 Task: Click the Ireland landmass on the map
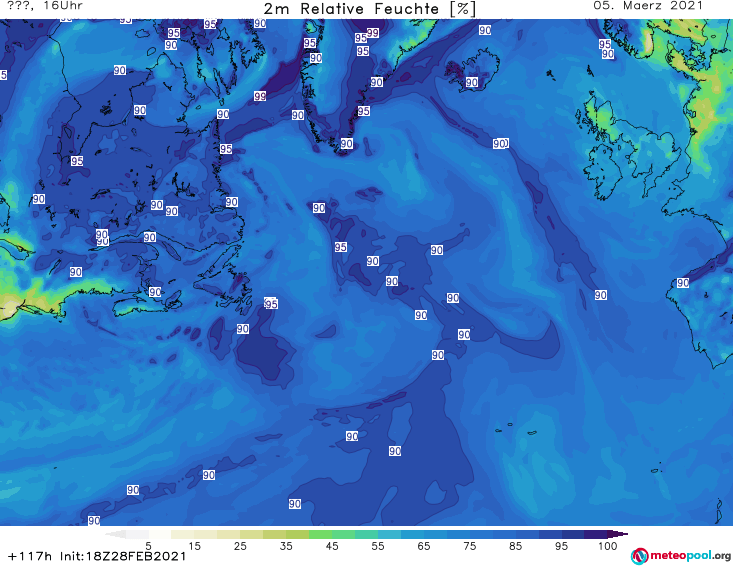602,171
